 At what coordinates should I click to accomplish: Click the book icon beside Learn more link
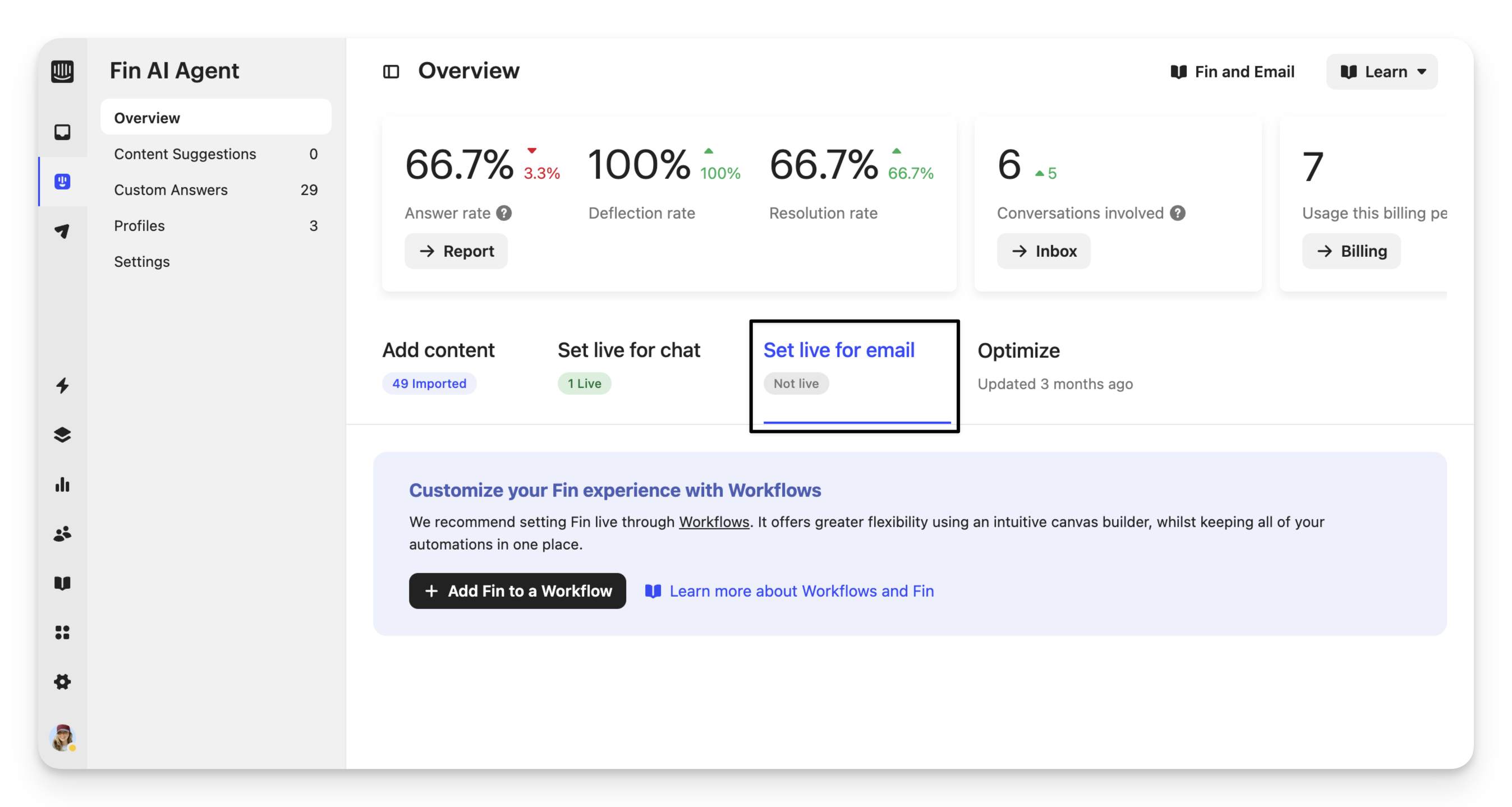point(652,591)
